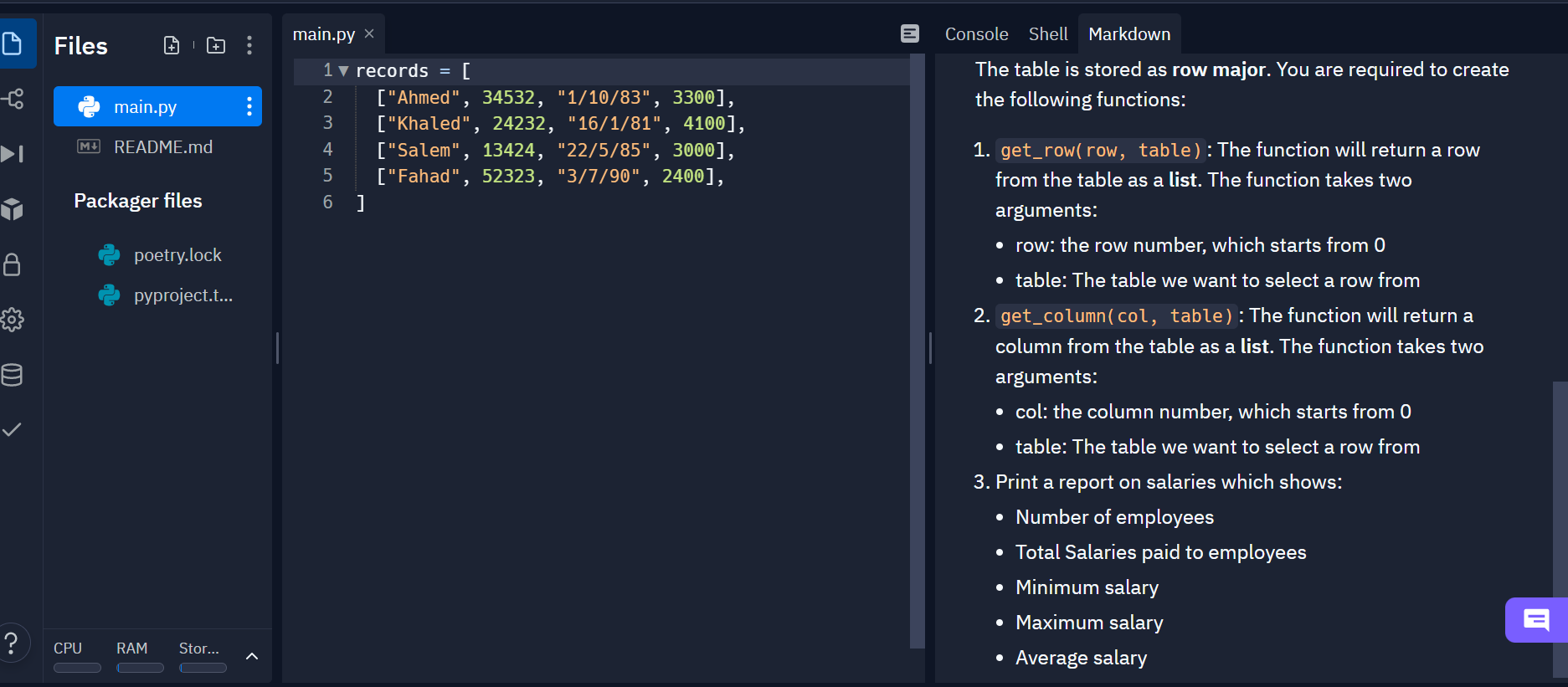Image resolution: width=1568 pixels, height=687 pixels.
Task: Click the Python icon next to poetry.lock
Action: (110, 254)
